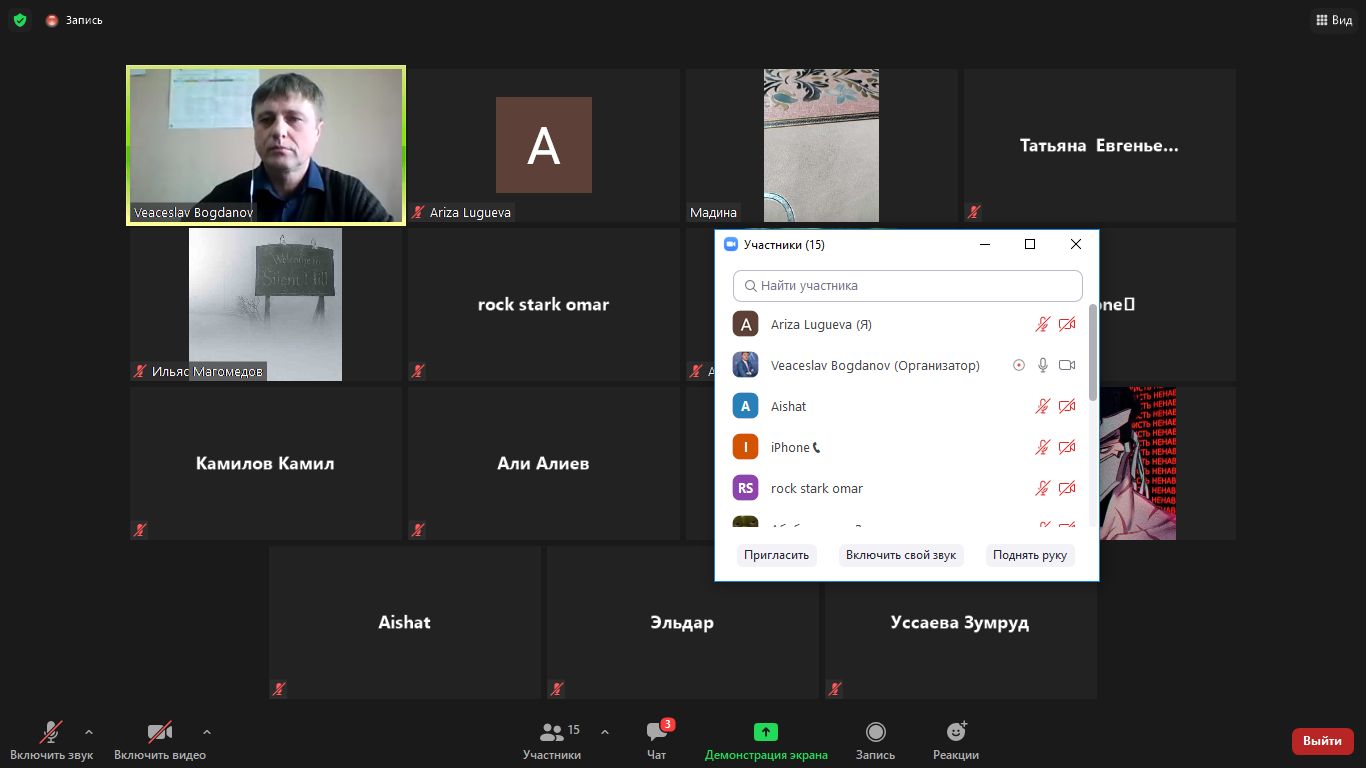Maximize the Участники (15) window
This screenshot has height=768, width=1366.
coord(1030,244)
